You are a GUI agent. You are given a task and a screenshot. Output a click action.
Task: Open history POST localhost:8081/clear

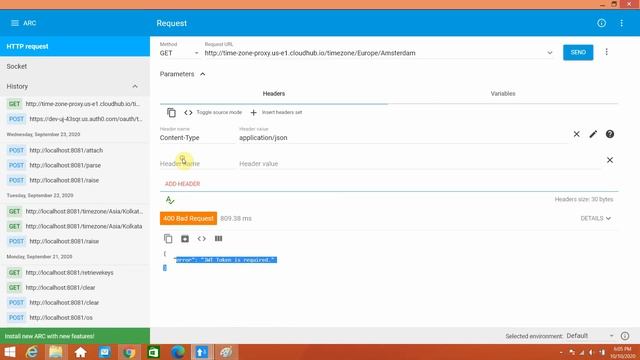tap(75, 302)
